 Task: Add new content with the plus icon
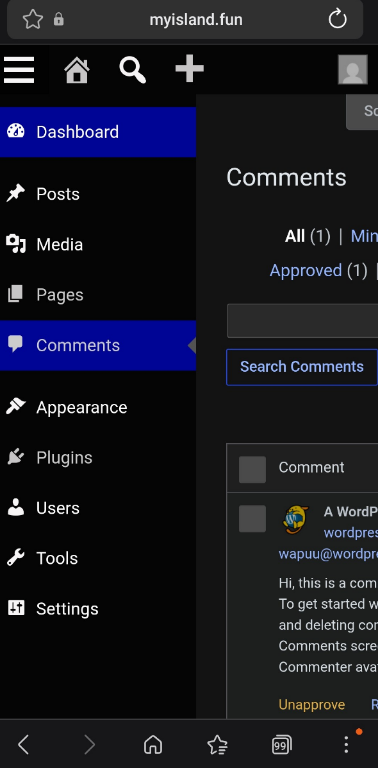pyautogui.click(x=189, y=69)
